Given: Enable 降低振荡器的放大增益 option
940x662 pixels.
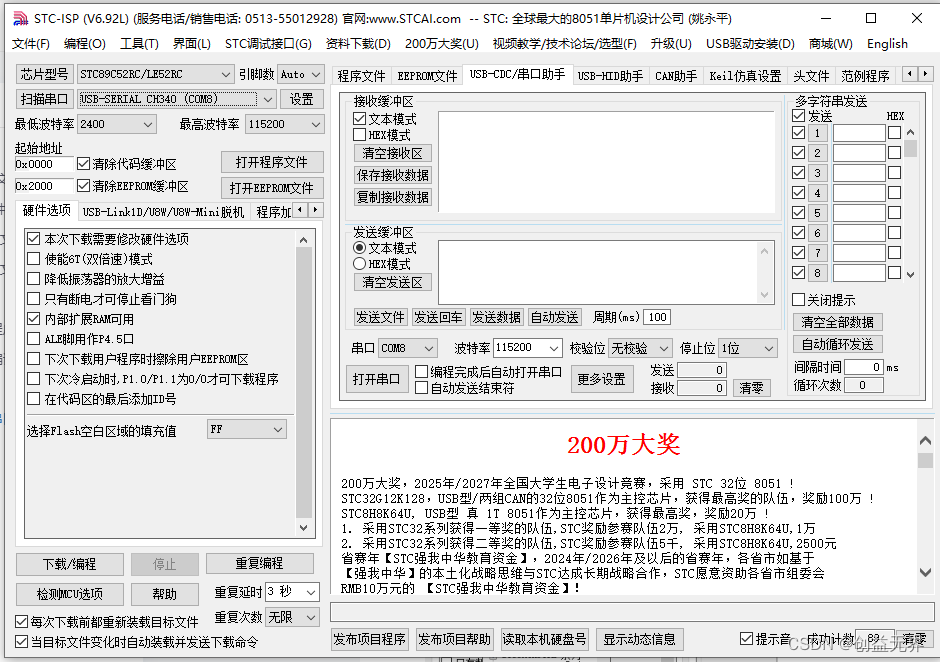Looking at the screenshot, I should click(x=34, y=279).
